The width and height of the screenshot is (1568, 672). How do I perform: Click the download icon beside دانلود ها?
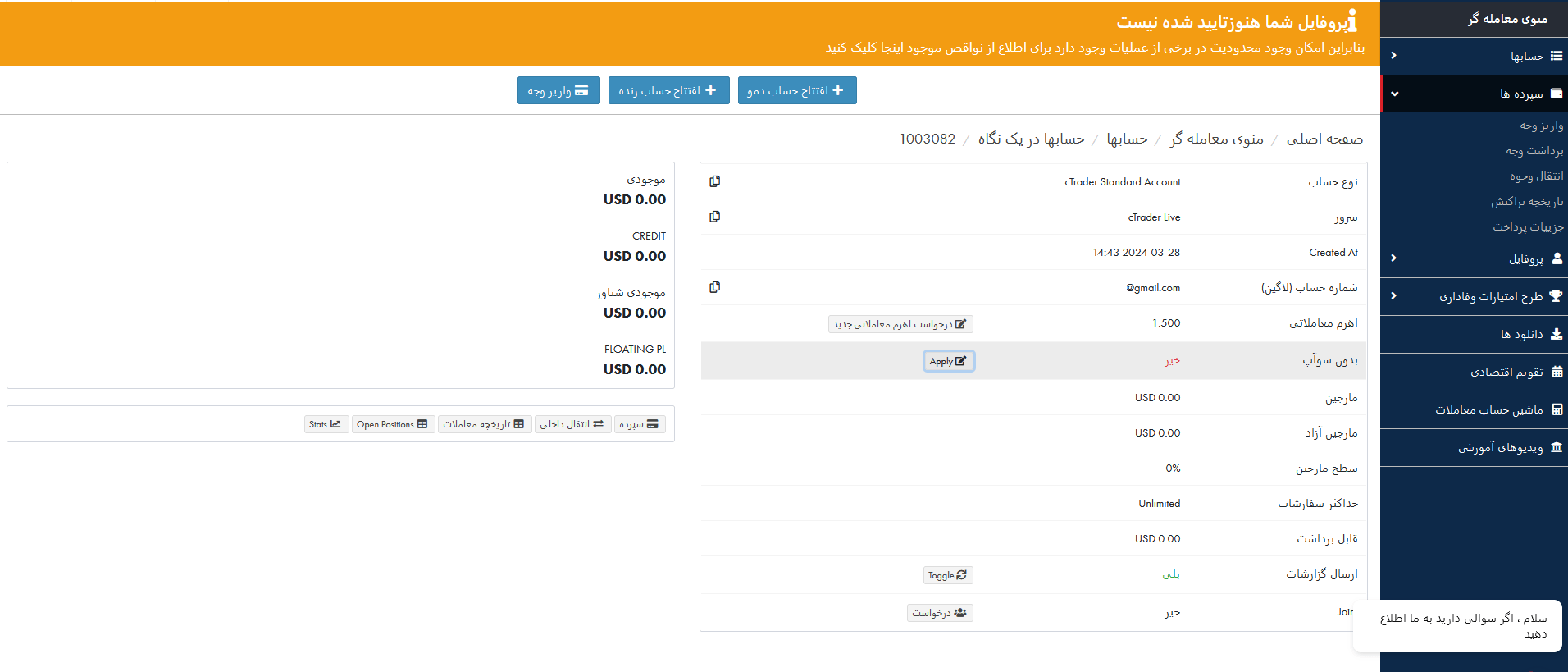(x=1557, y=334)
